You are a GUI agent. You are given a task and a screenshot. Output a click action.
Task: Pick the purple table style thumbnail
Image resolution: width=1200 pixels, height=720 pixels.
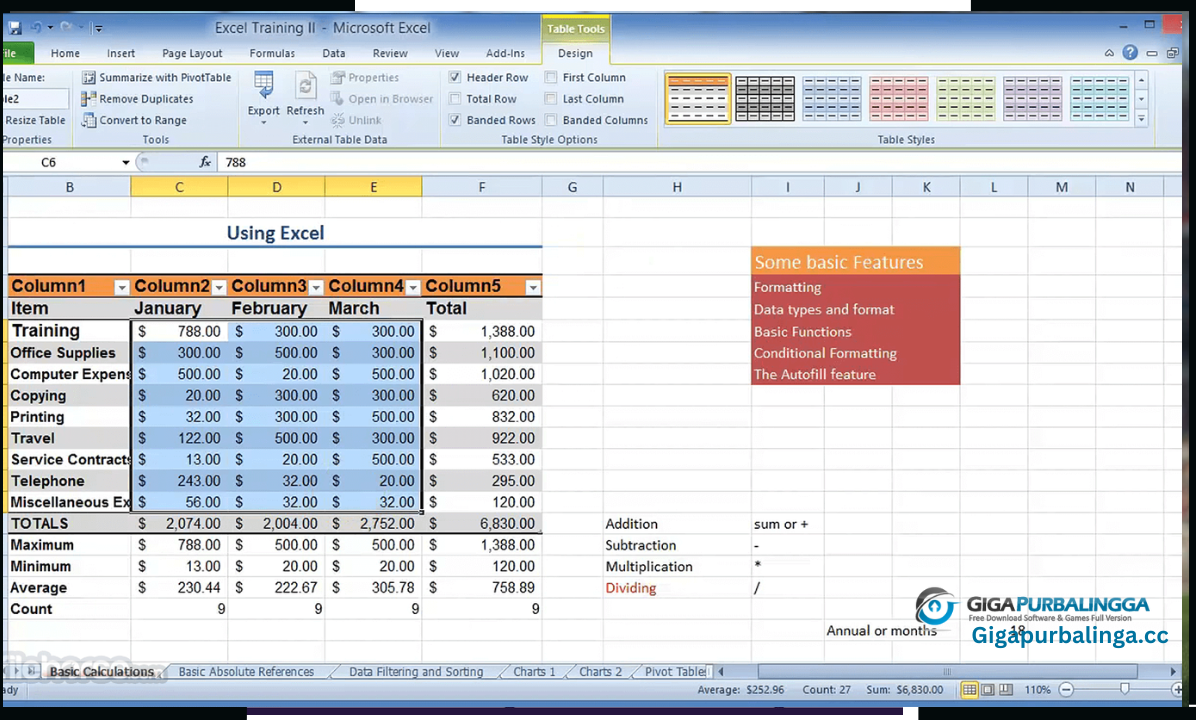point(1033,99)
